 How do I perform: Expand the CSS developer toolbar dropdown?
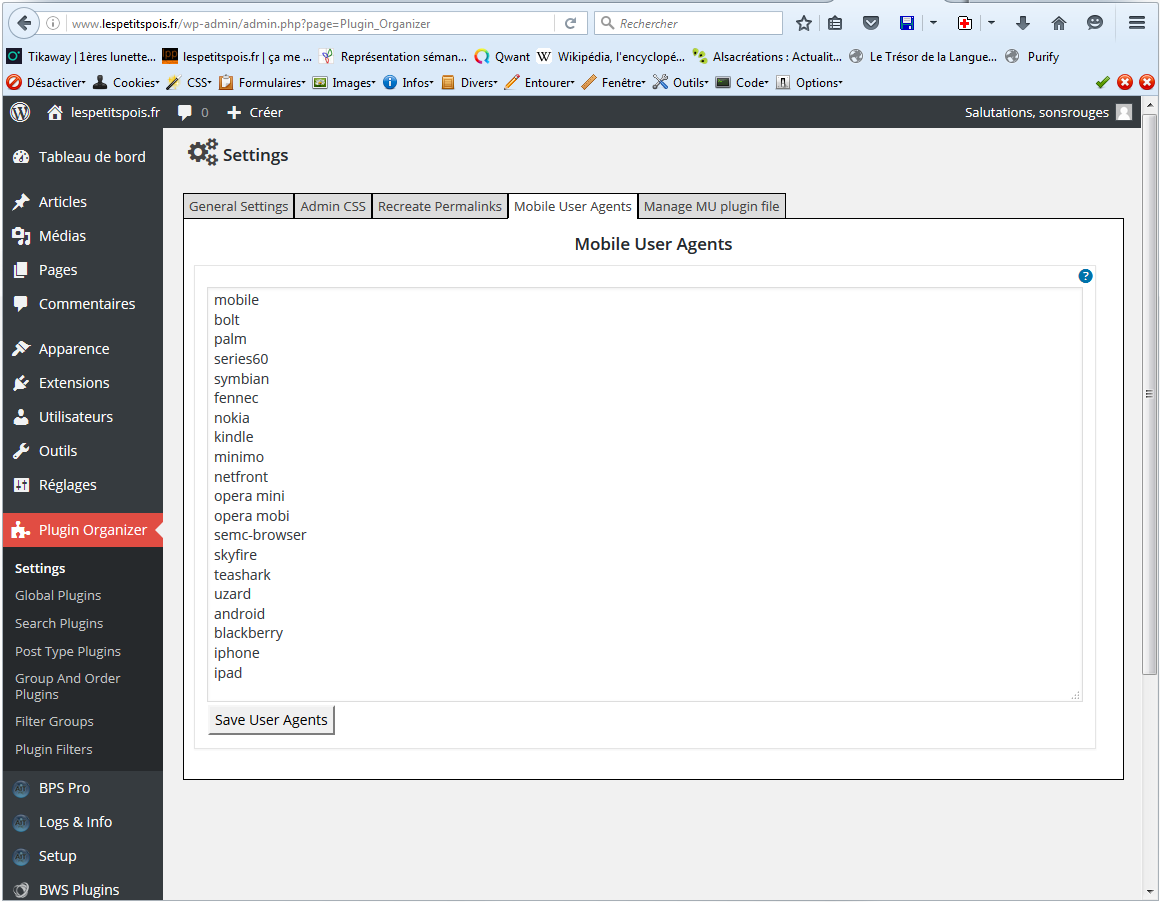(188, 83)
